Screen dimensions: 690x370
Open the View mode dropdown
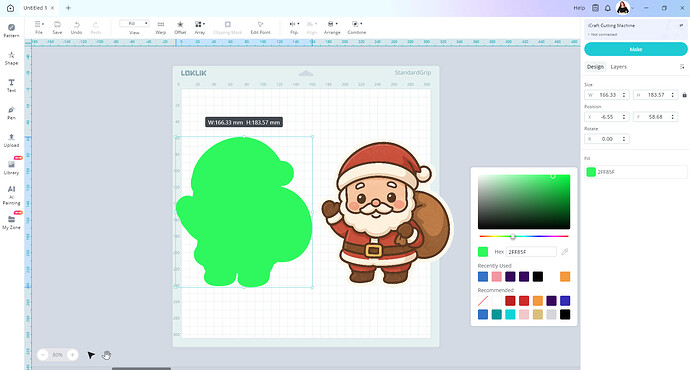[134, 23]
